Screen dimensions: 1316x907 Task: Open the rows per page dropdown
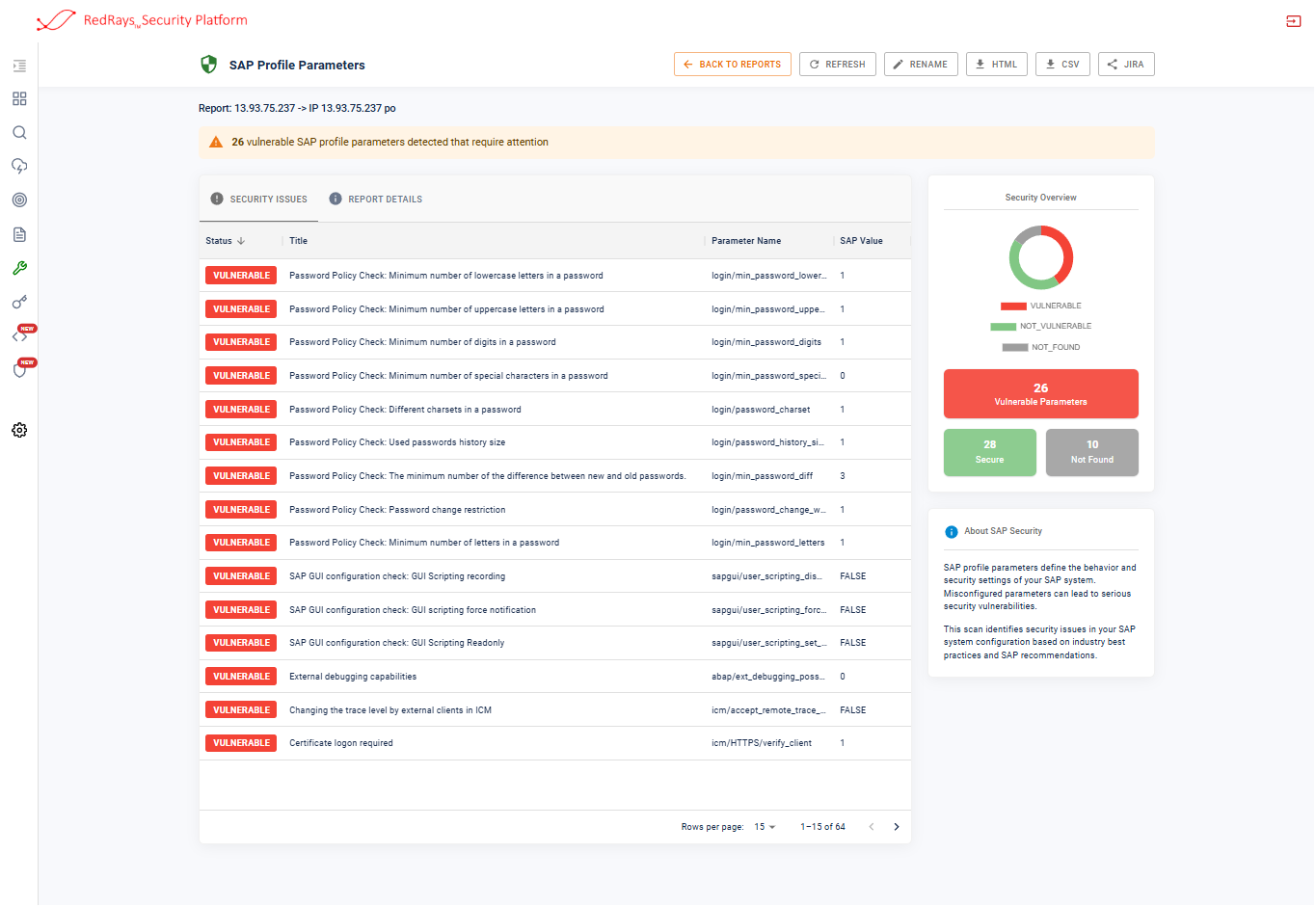click(765, 827)
